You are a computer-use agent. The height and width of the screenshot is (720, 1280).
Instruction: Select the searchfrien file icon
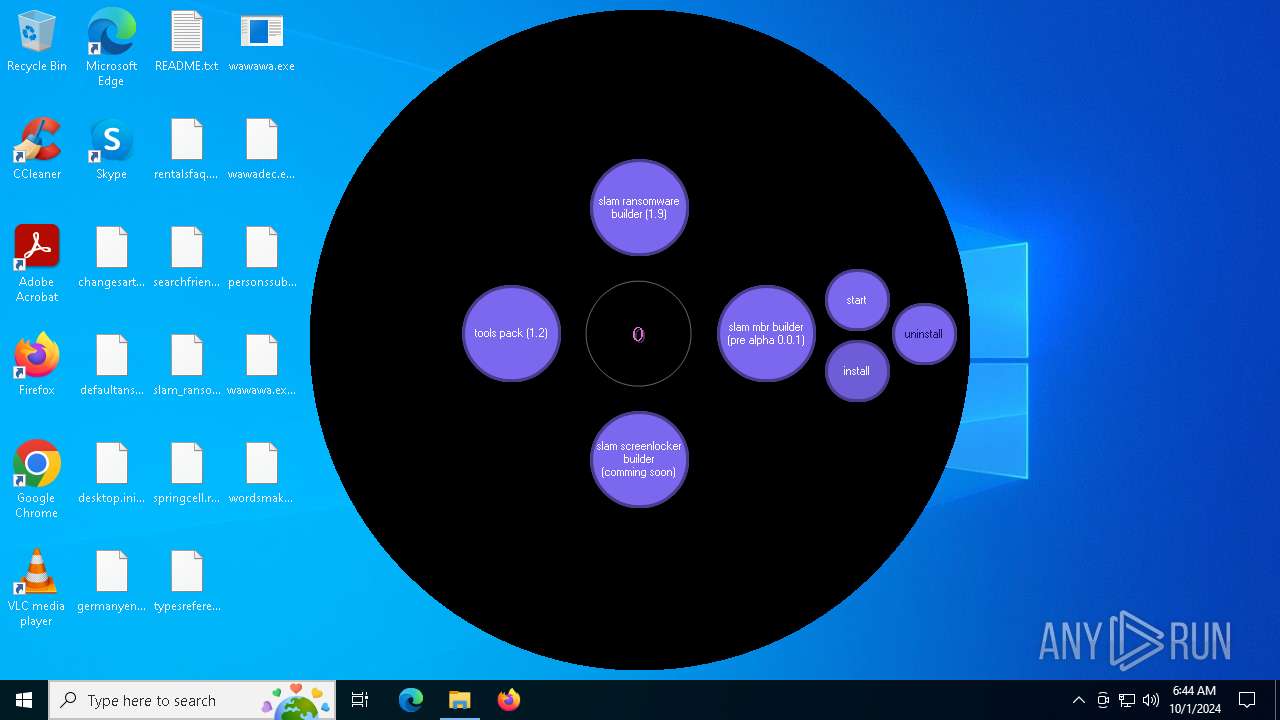186,258
